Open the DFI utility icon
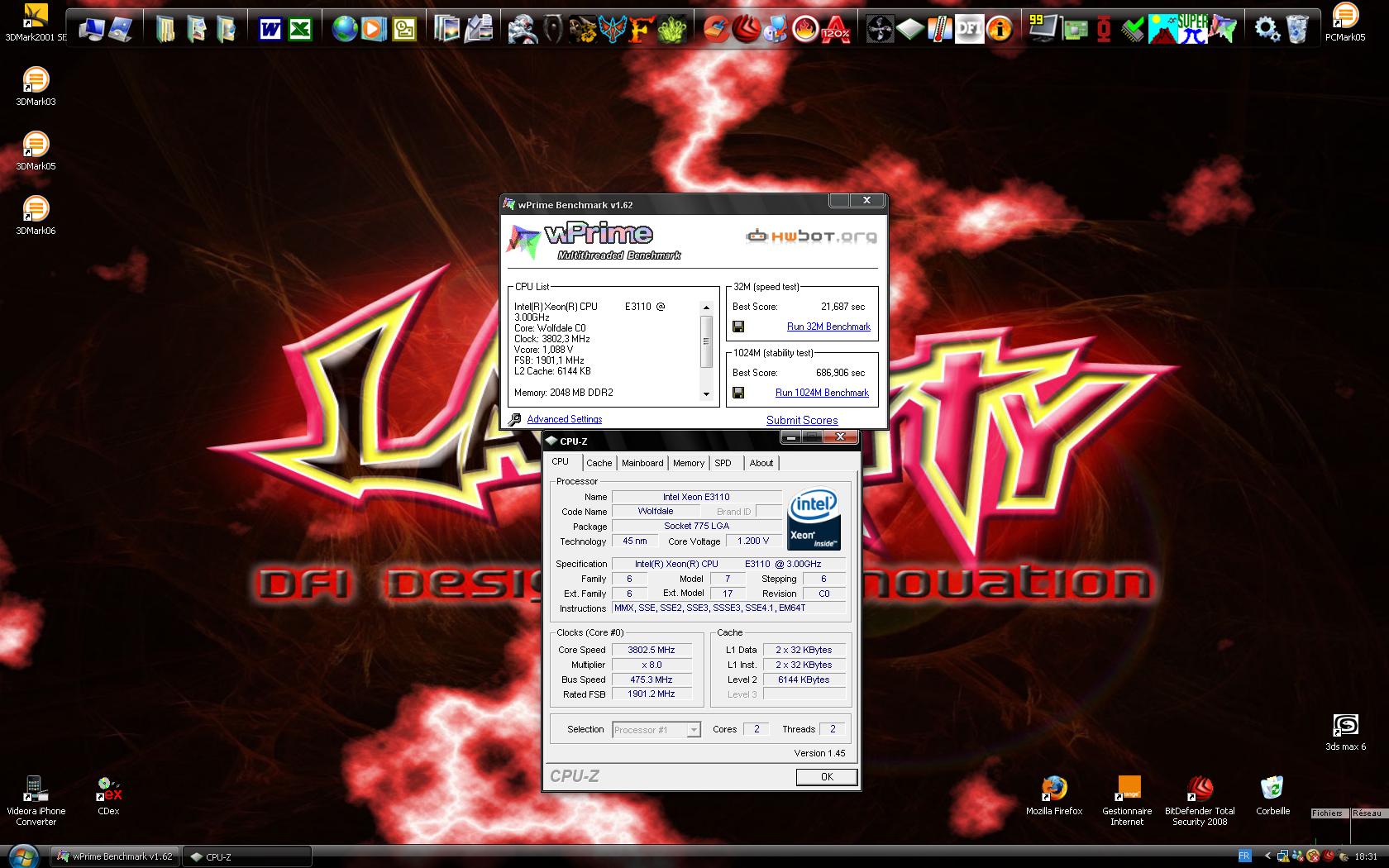This screenshot has height=868, width=1389. [969, 30]
